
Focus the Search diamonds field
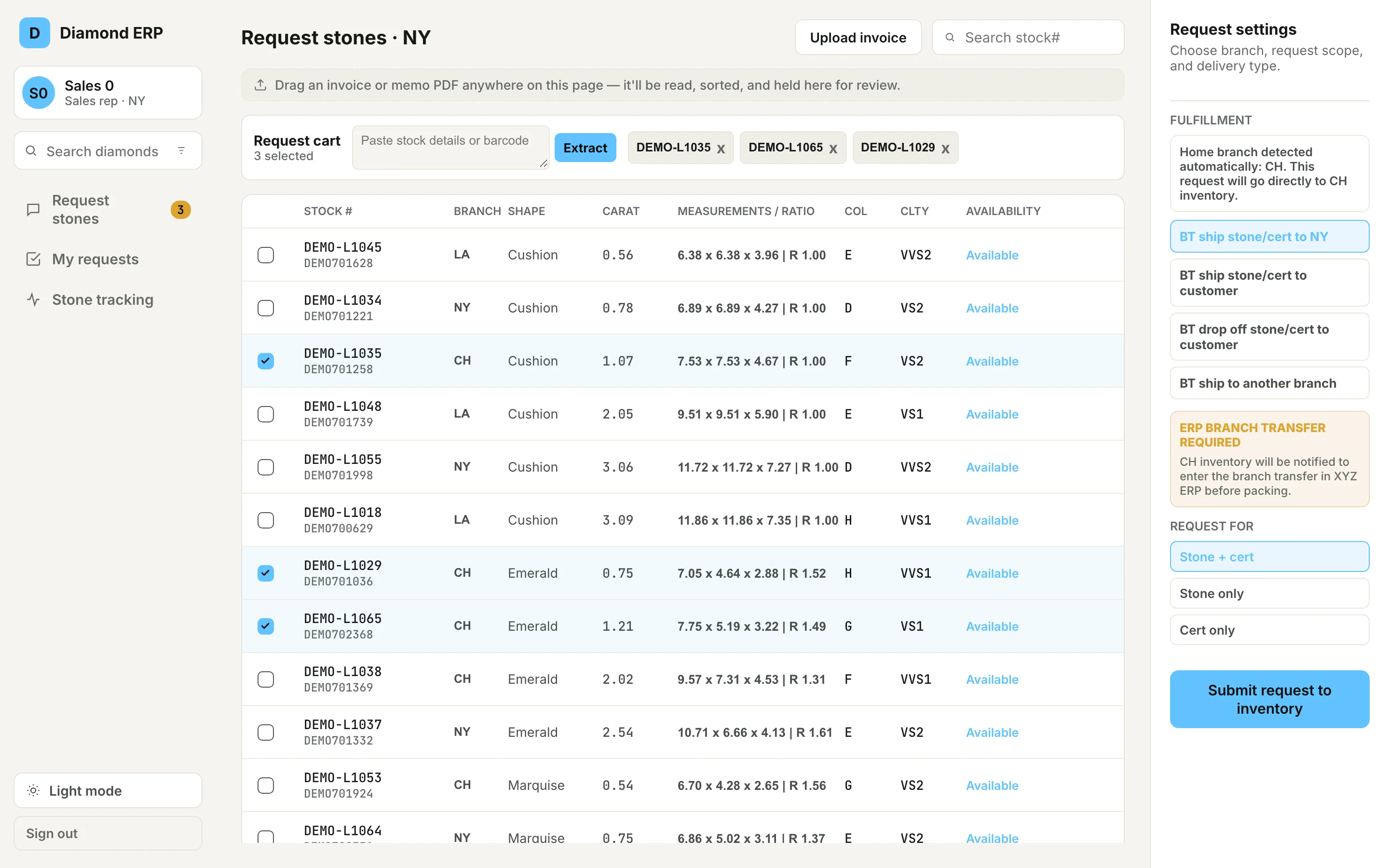coord(108,150)
